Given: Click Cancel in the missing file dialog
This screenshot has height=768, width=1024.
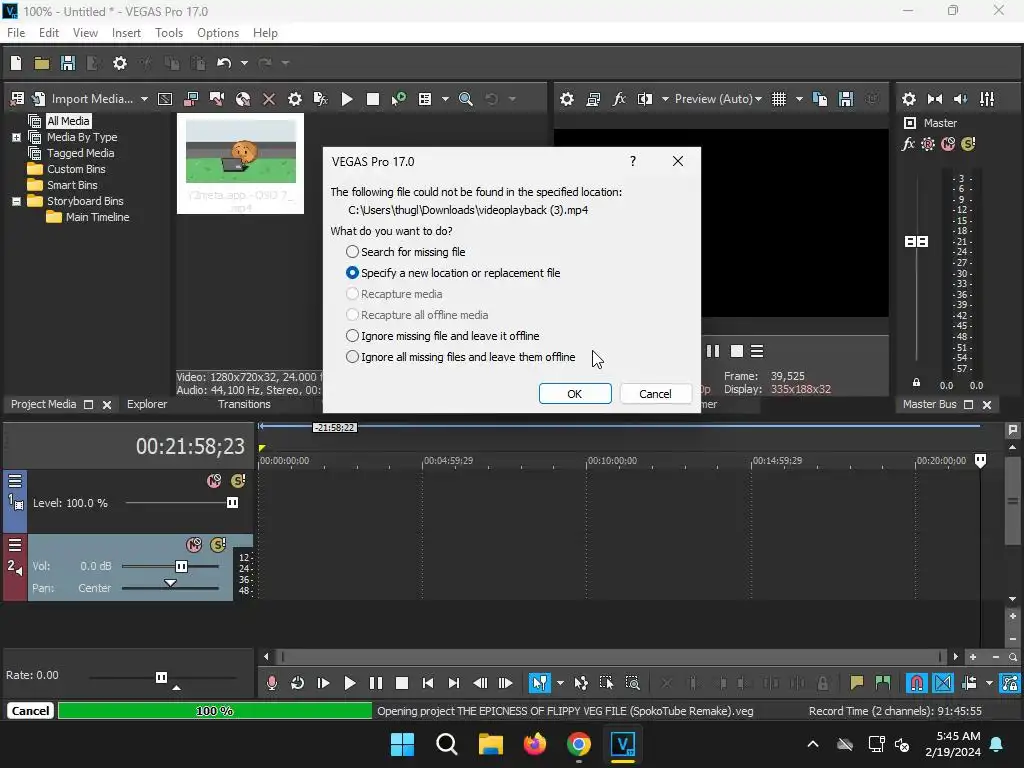Looking at the screenshot, I should point(655,394).
